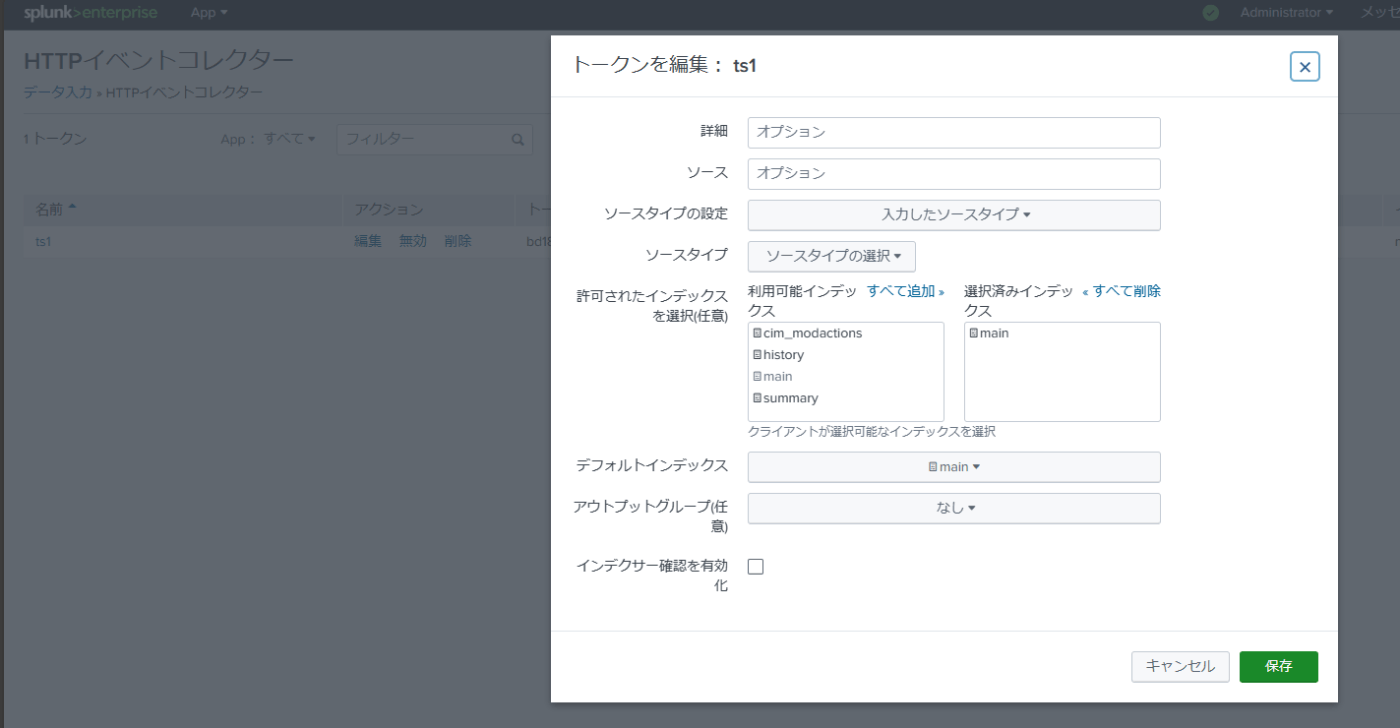The width and height of the screenshot is (1400, 728).
Task: Click the すべて追加 link
Action: [906, 291]
